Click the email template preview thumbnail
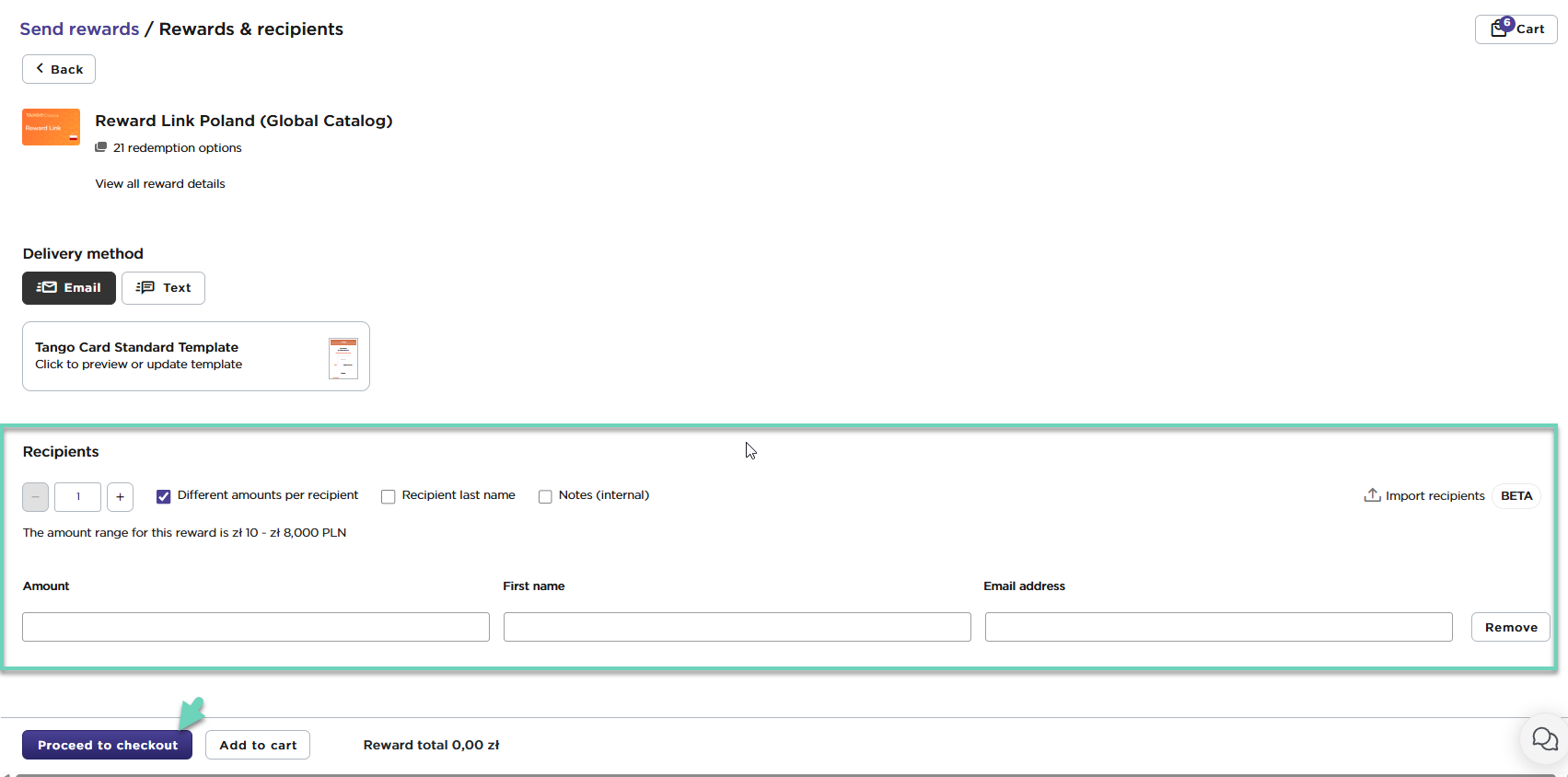The width and height of the screenshot is (1568, 777). tap(343, 358)
